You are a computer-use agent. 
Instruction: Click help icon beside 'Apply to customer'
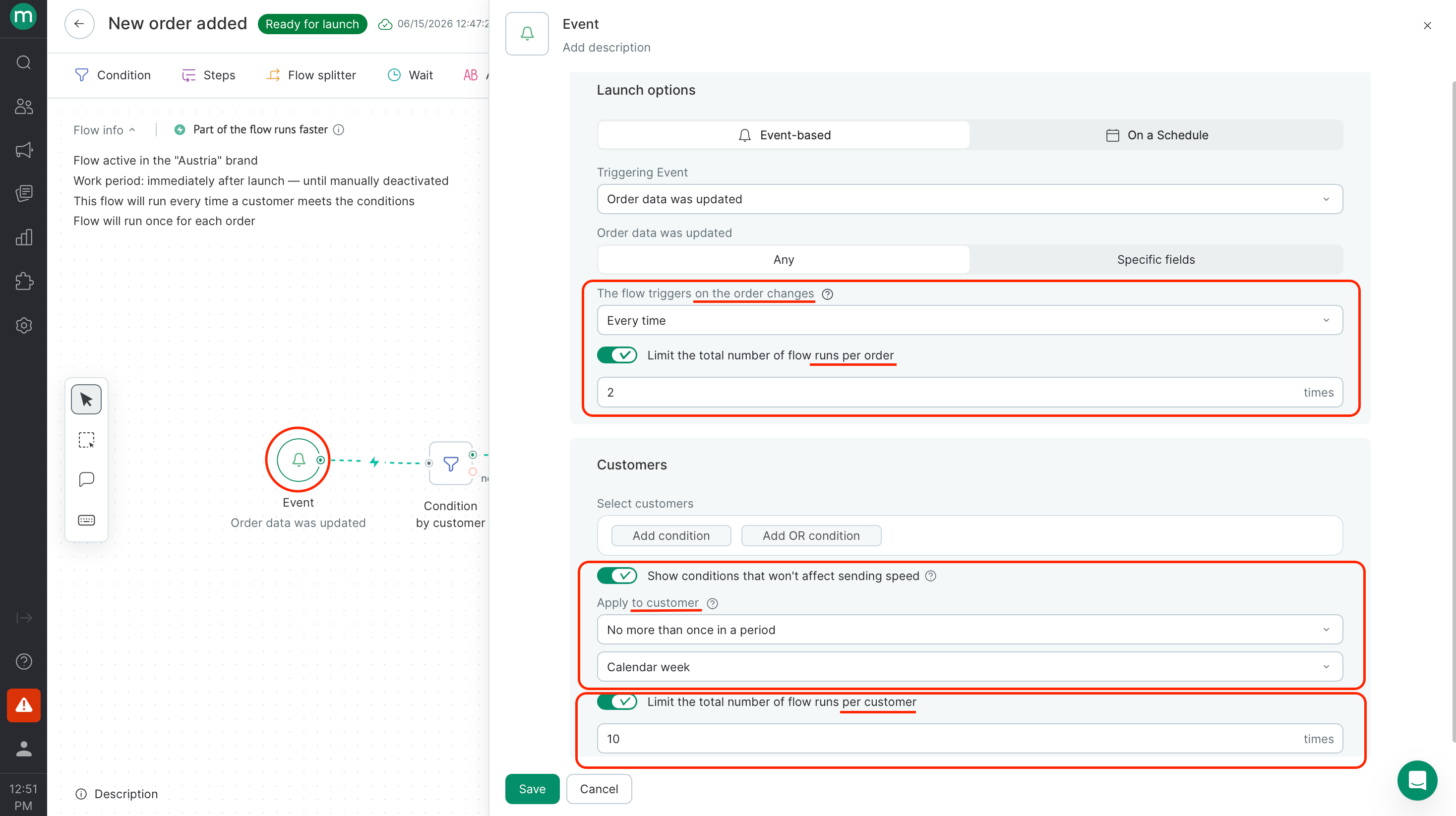tap(712, 603)
